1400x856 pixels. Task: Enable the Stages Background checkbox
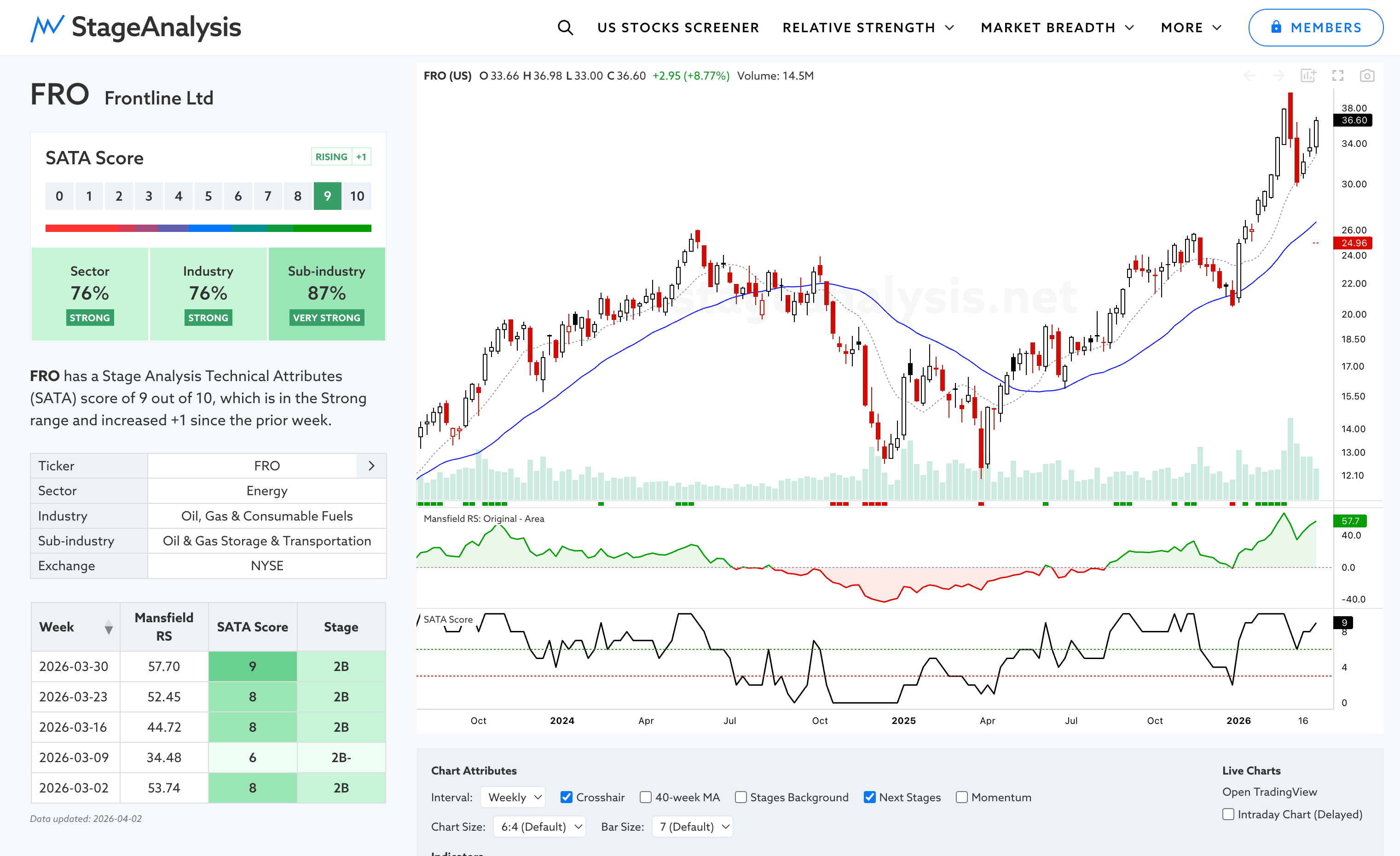click(x=740, y=797)
